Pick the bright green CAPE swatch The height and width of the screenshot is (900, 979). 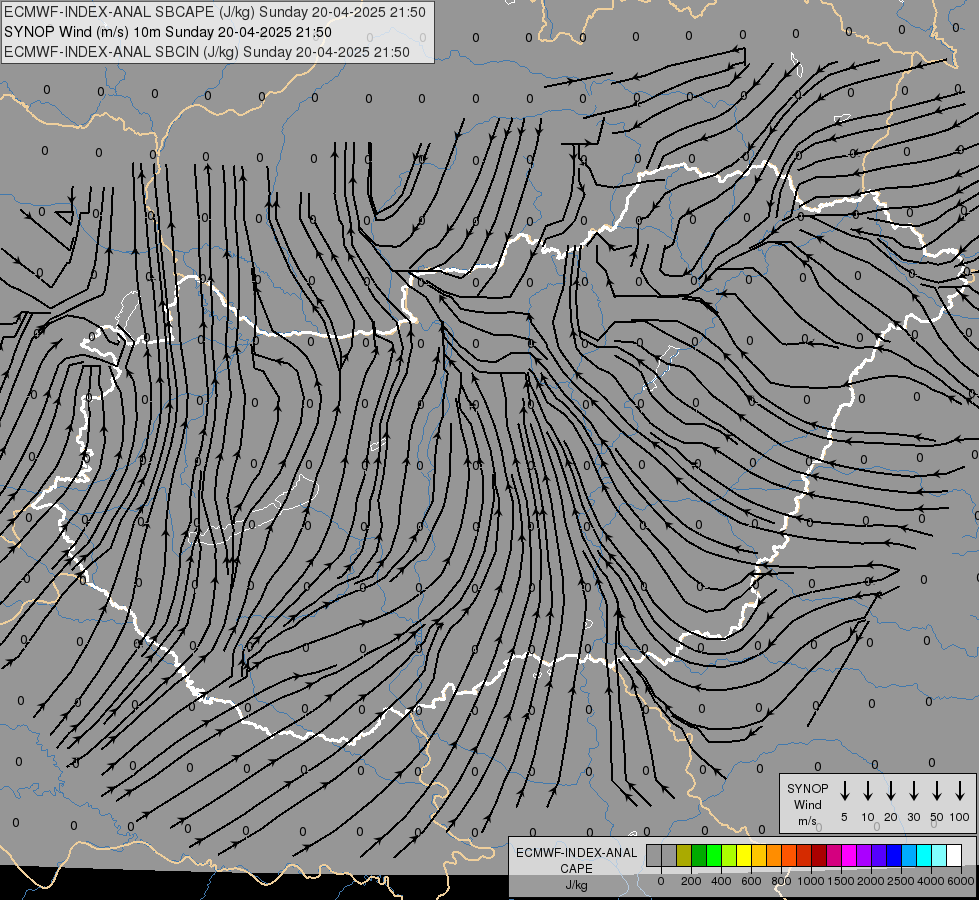714,855
